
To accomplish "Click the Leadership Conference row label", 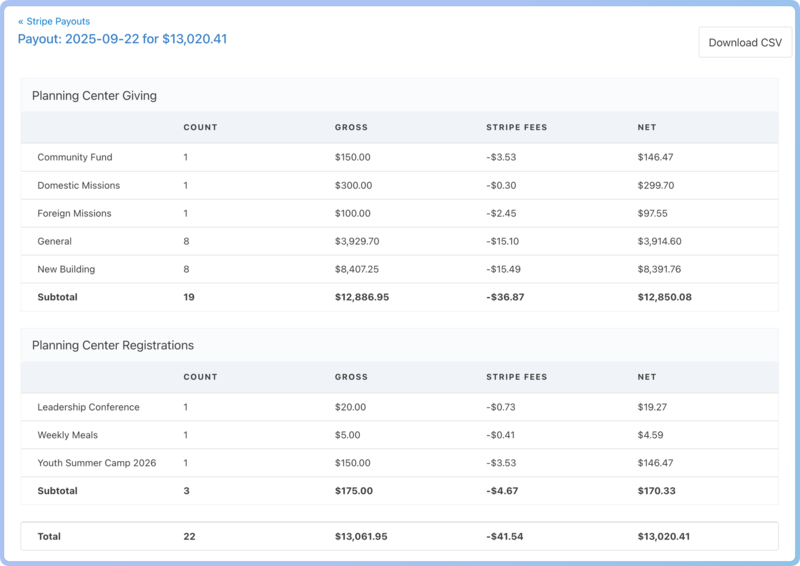I will pyautogui.click(x=88, y=407).
